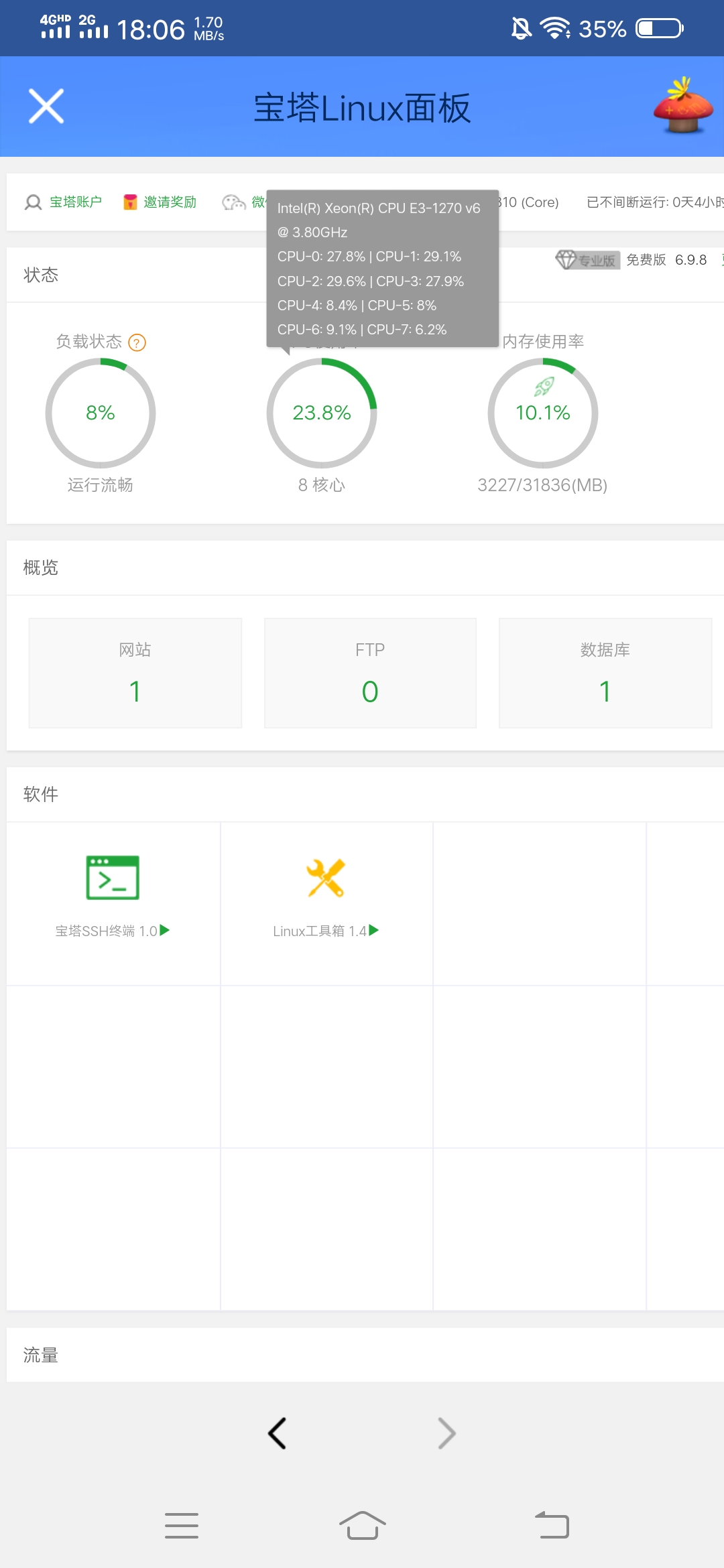Tap the memory release rocket icon
The image size is (724, 1568).
544,386
